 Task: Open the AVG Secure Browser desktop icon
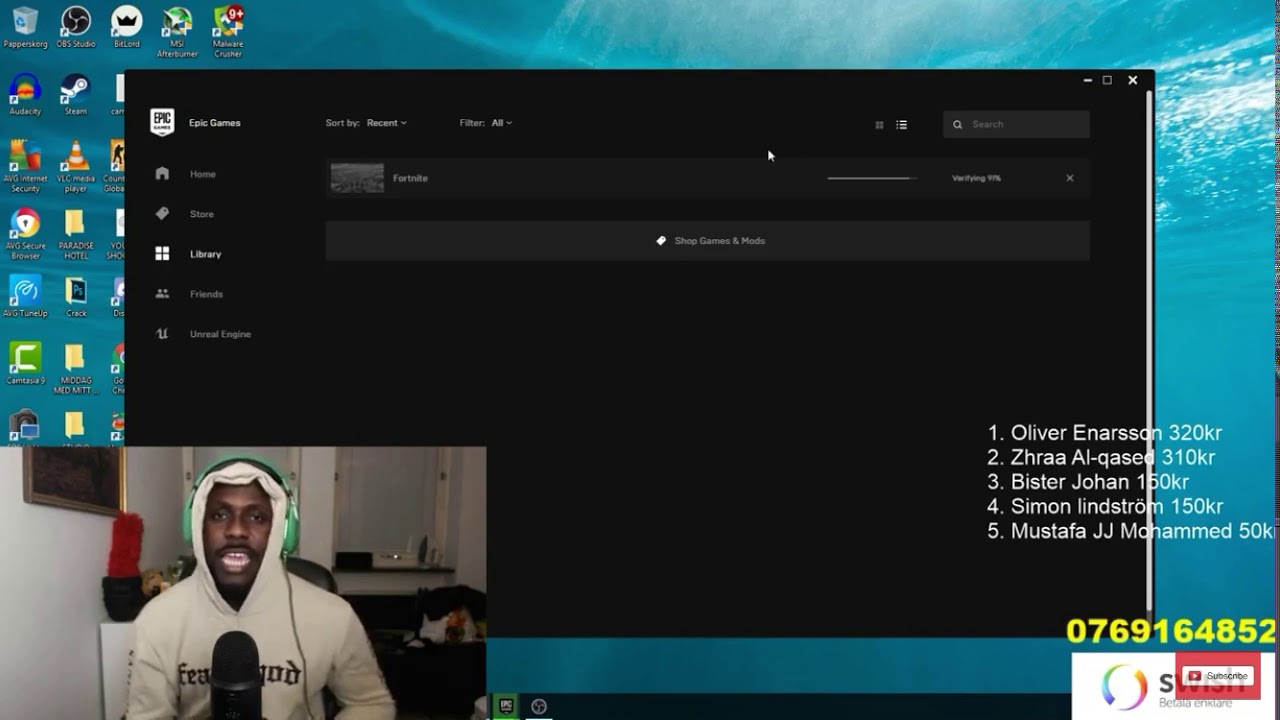(x=25, y=234)
